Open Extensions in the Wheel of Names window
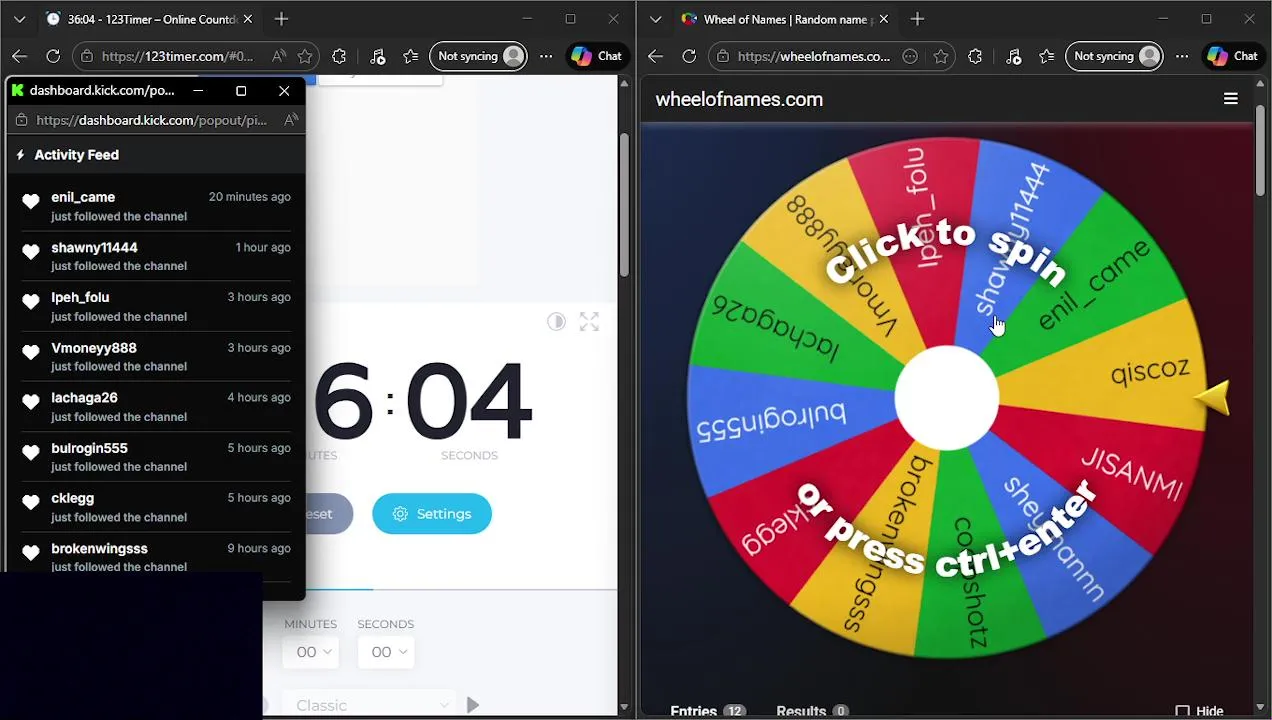 (x=975, y=56)
